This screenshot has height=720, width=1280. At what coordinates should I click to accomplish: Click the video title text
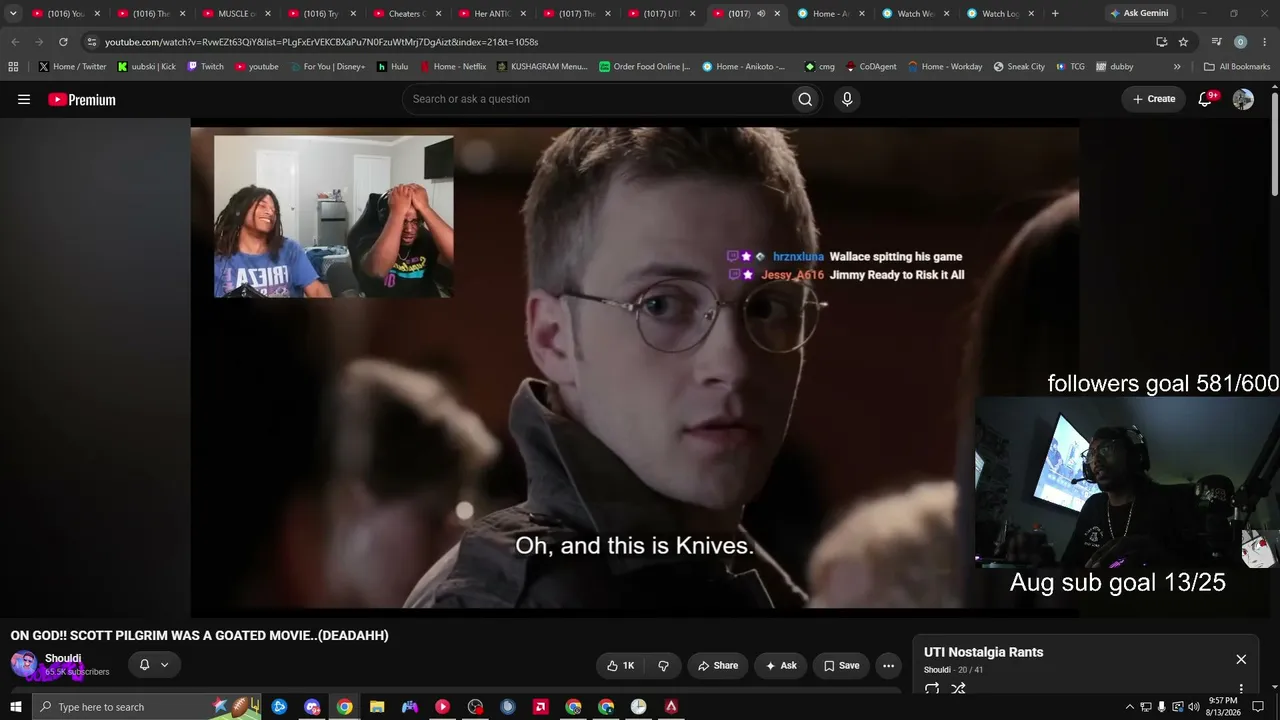pyautogui.click(x=199, y=635)
